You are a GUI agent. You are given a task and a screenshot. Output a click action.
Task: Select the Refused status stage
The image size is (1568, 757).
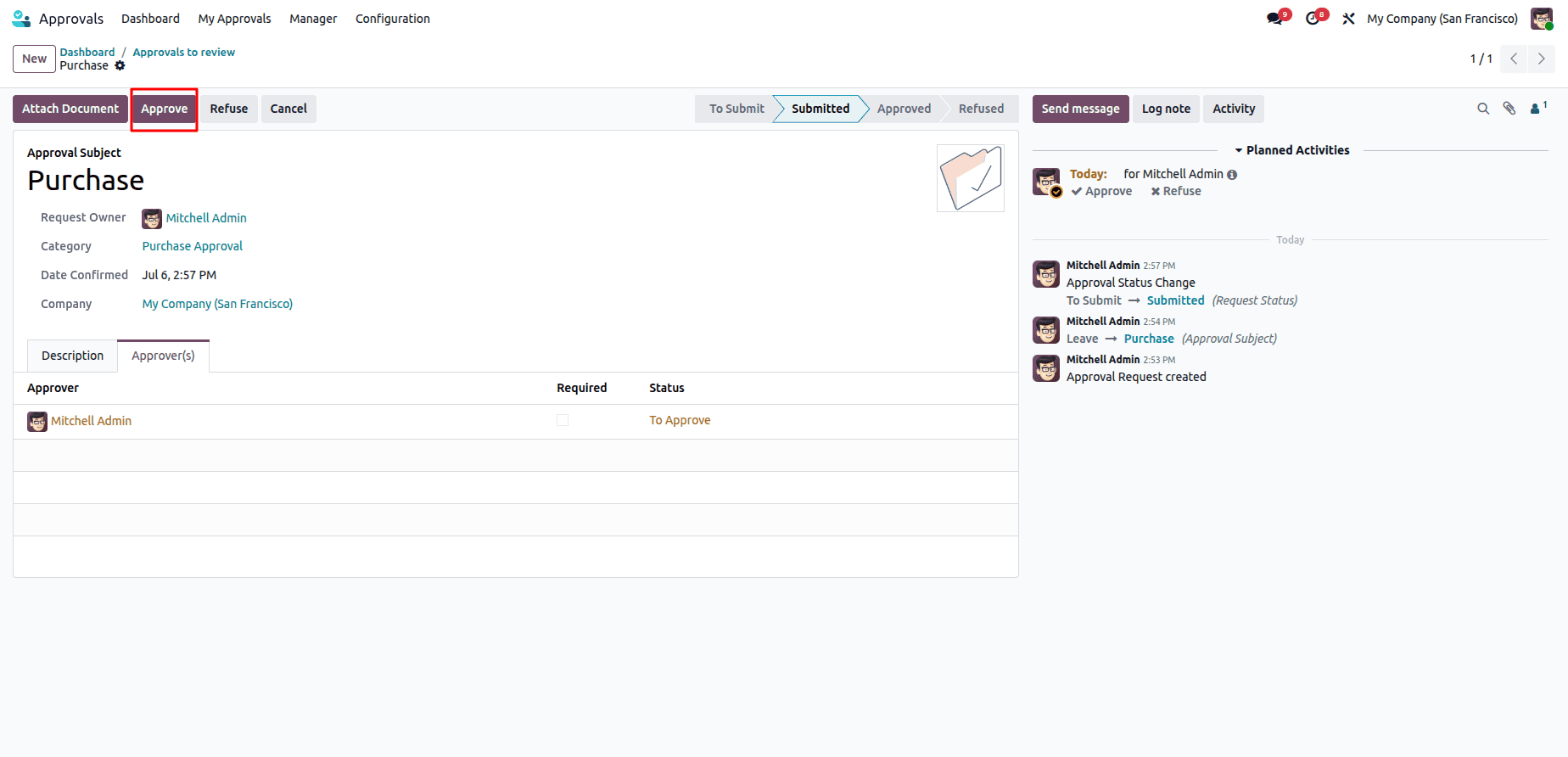pyautogui.click(x=981, y=109)
